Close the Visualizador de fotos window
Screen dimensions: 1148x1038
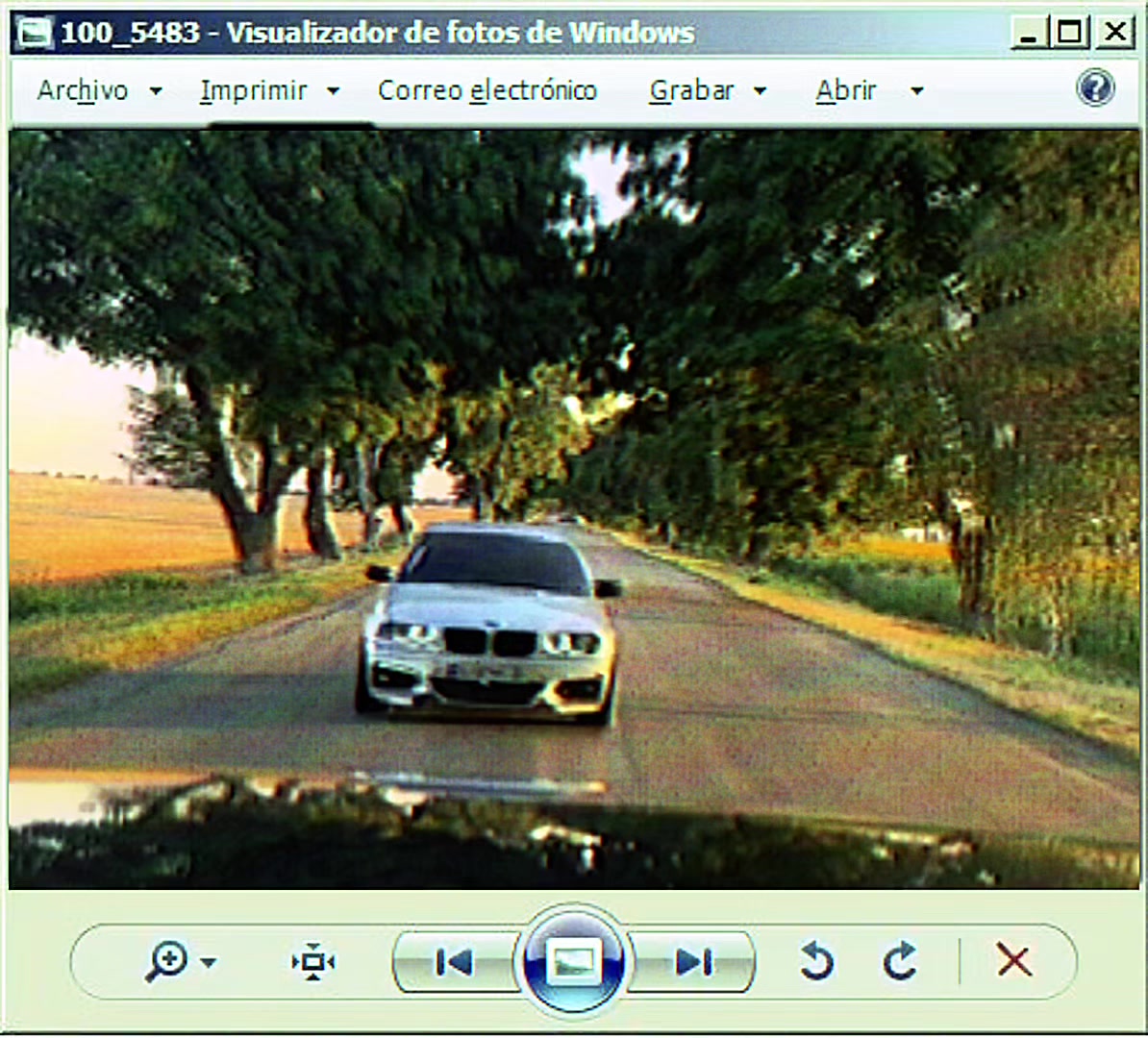point(1115,33)
